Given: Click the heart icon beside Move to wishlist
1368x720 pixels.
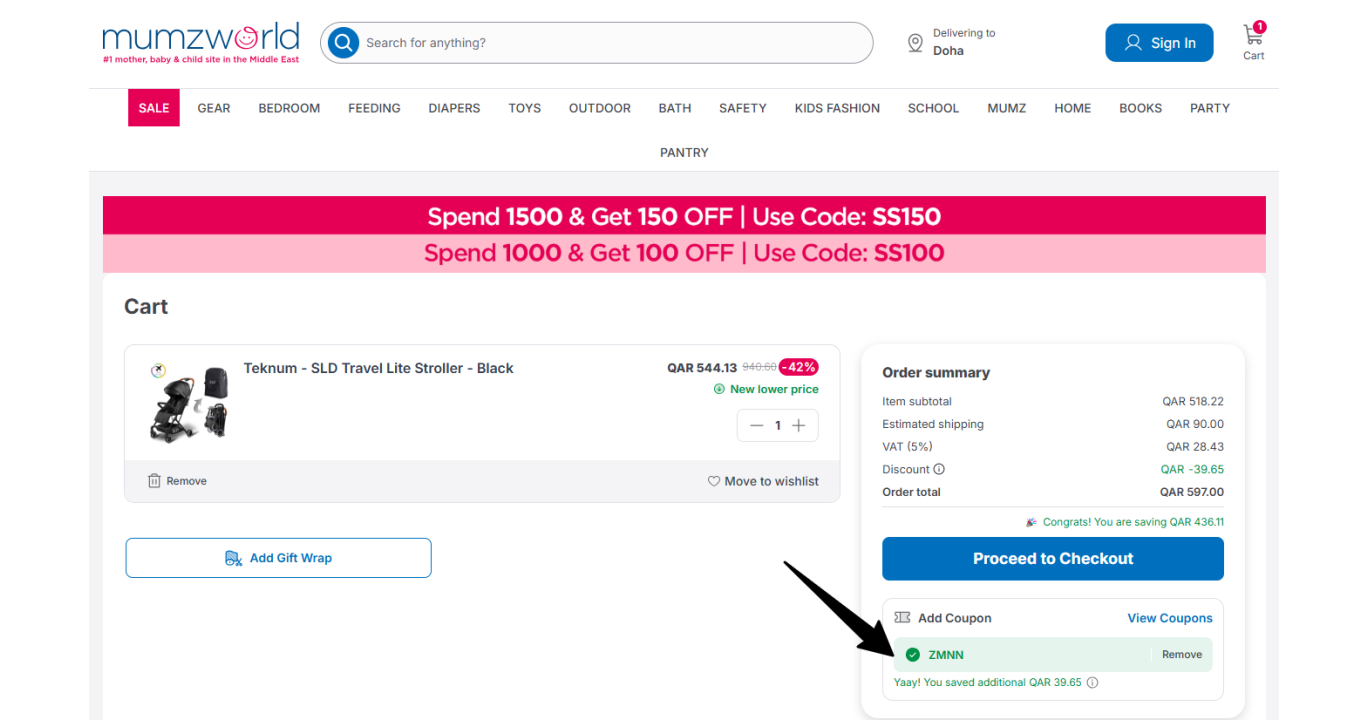Looking at the screenshot, I should tap(714, 481).
